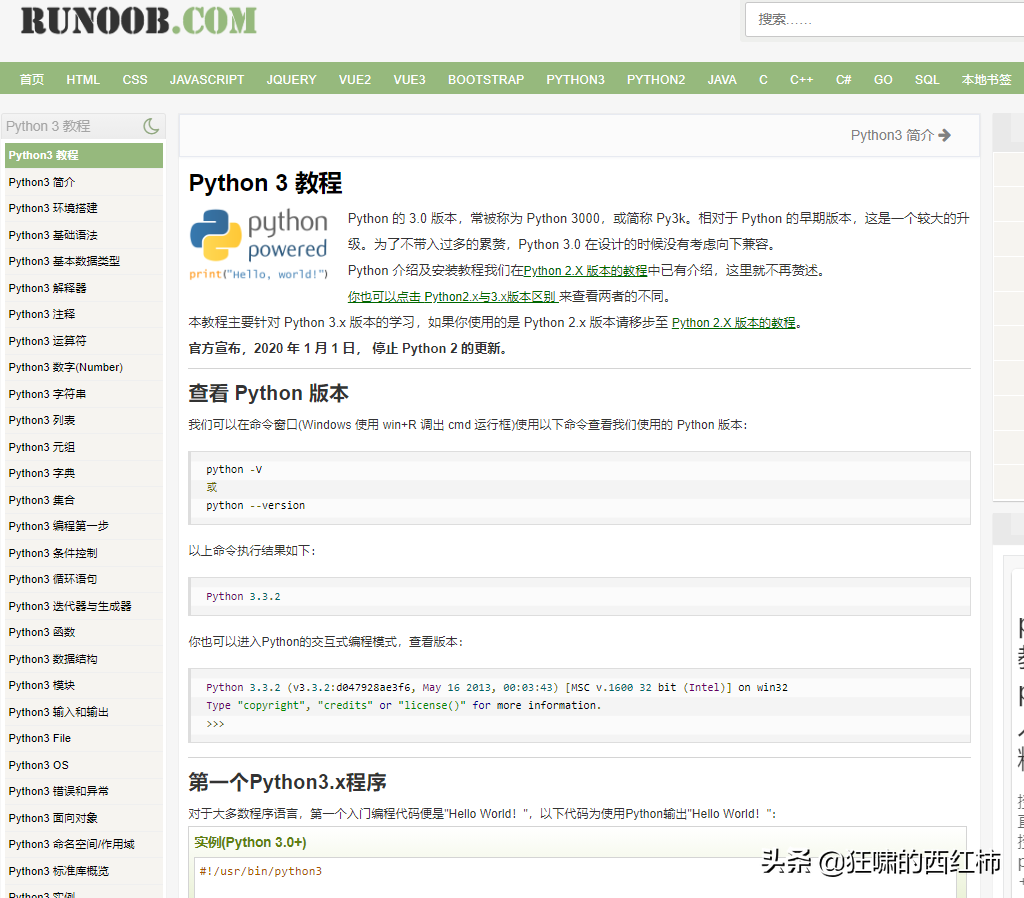
Task: Open Python3 迭代器与生成器 in the sidebar
Action: pos(84,606)
